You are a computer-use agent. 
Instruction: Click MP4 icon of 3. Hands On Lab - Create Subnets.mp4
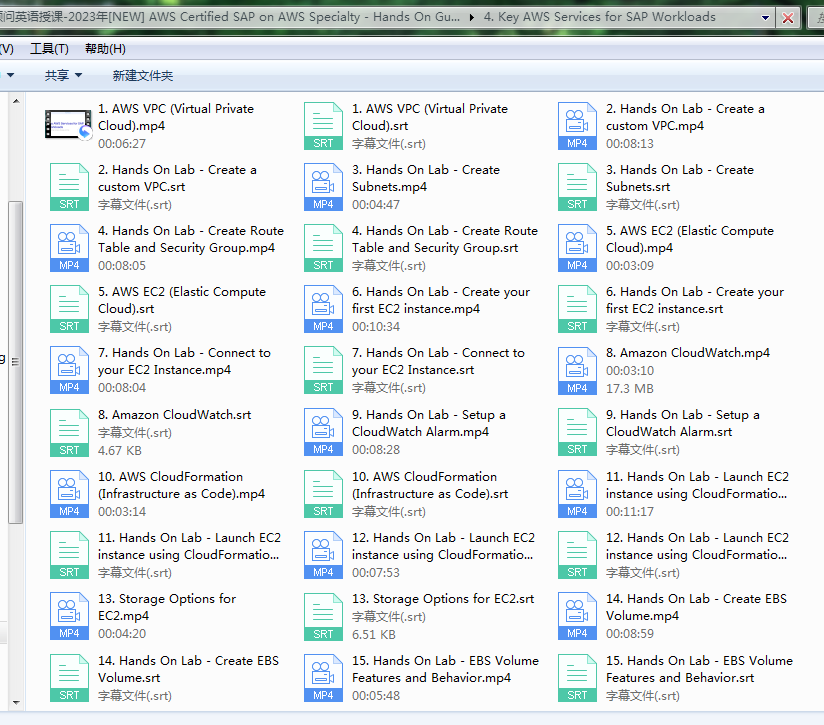(323, 187)
